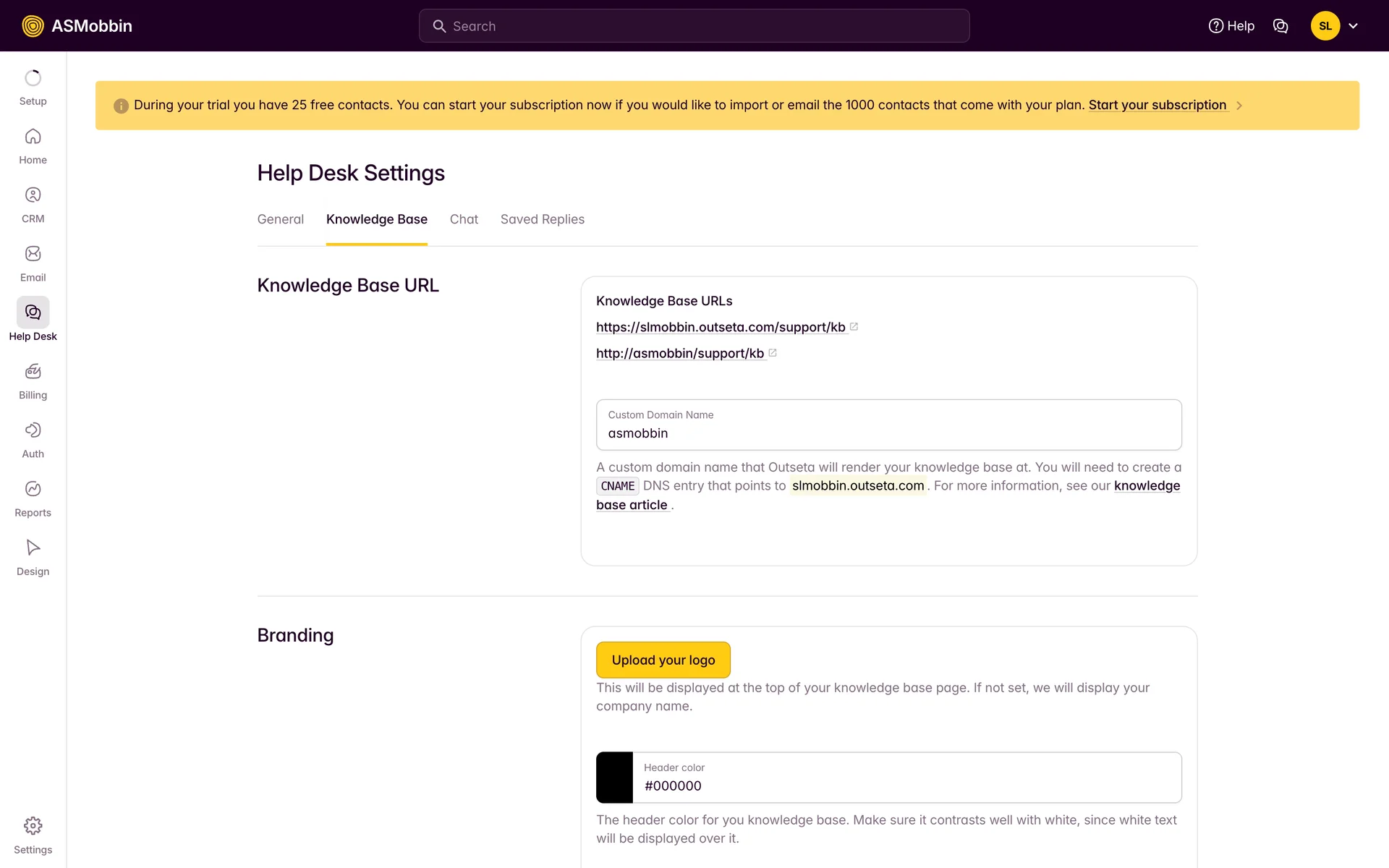Open the CRM section icon
Image resolution: width=1389 pixels, height=868 pixels.
33,195
